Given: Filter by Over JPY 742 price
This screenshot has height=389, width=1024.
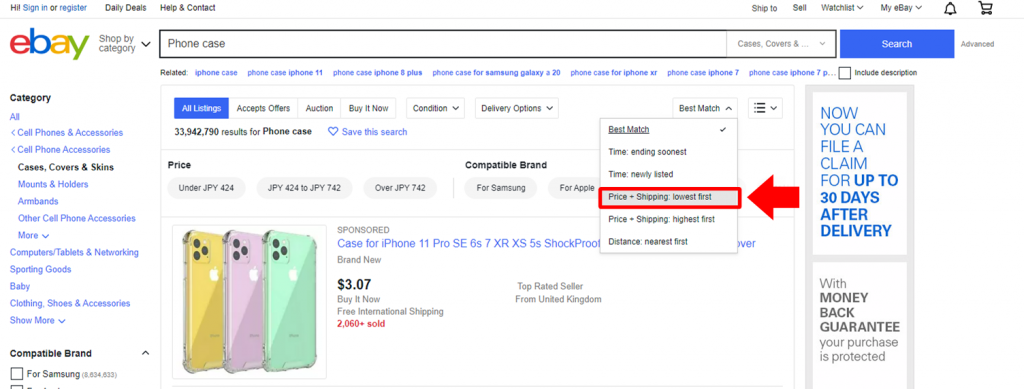Looking at the screenshot, I should click(400, 188).
